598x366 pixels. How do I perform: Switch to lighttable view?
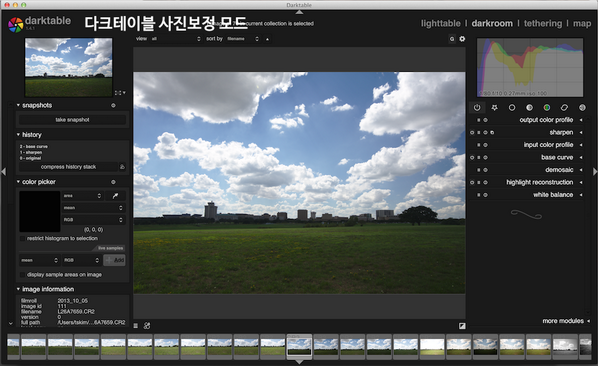(x=440, y=24)
